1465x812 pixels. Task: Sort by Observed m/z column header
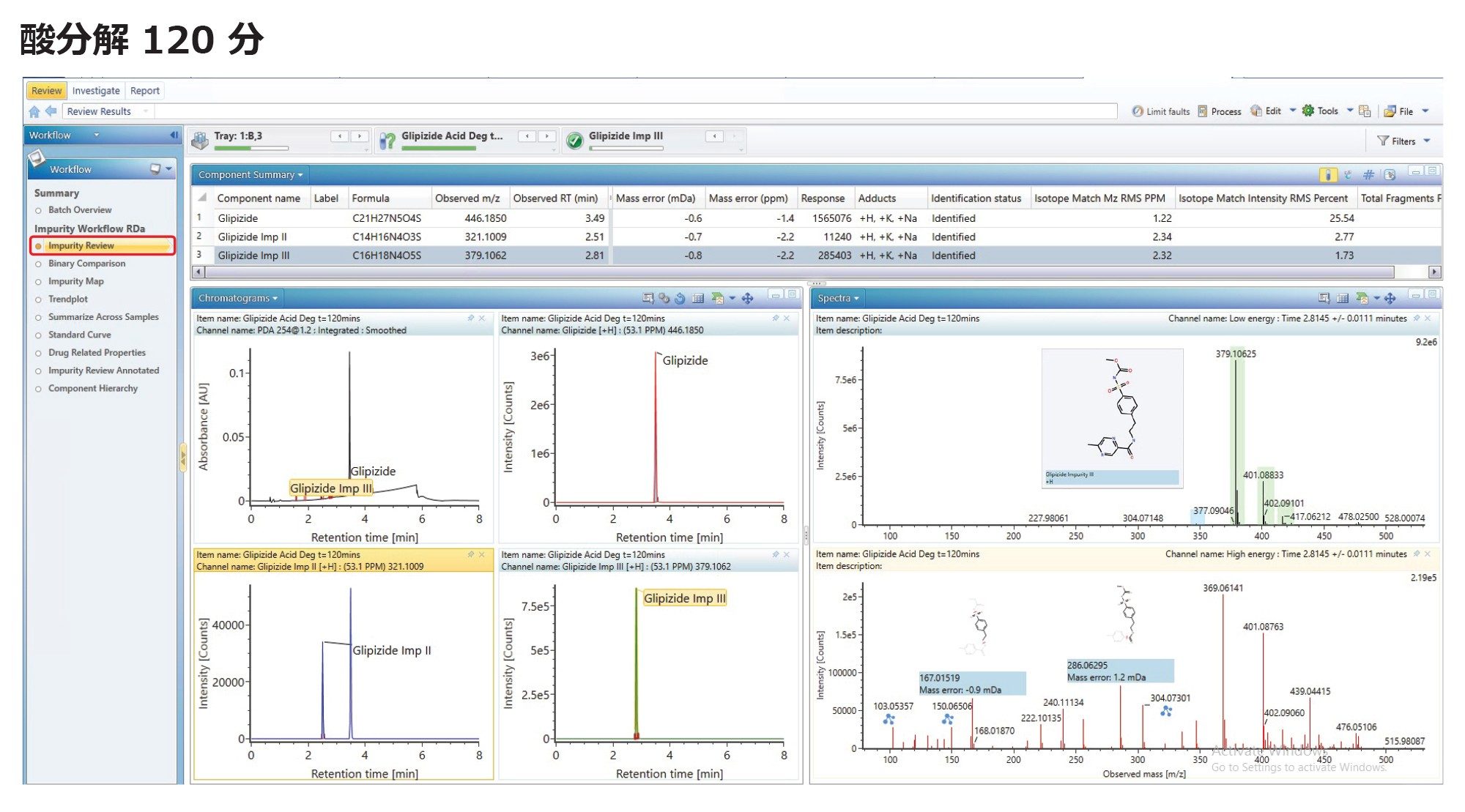pyautogui.click(x=467, y=198)
